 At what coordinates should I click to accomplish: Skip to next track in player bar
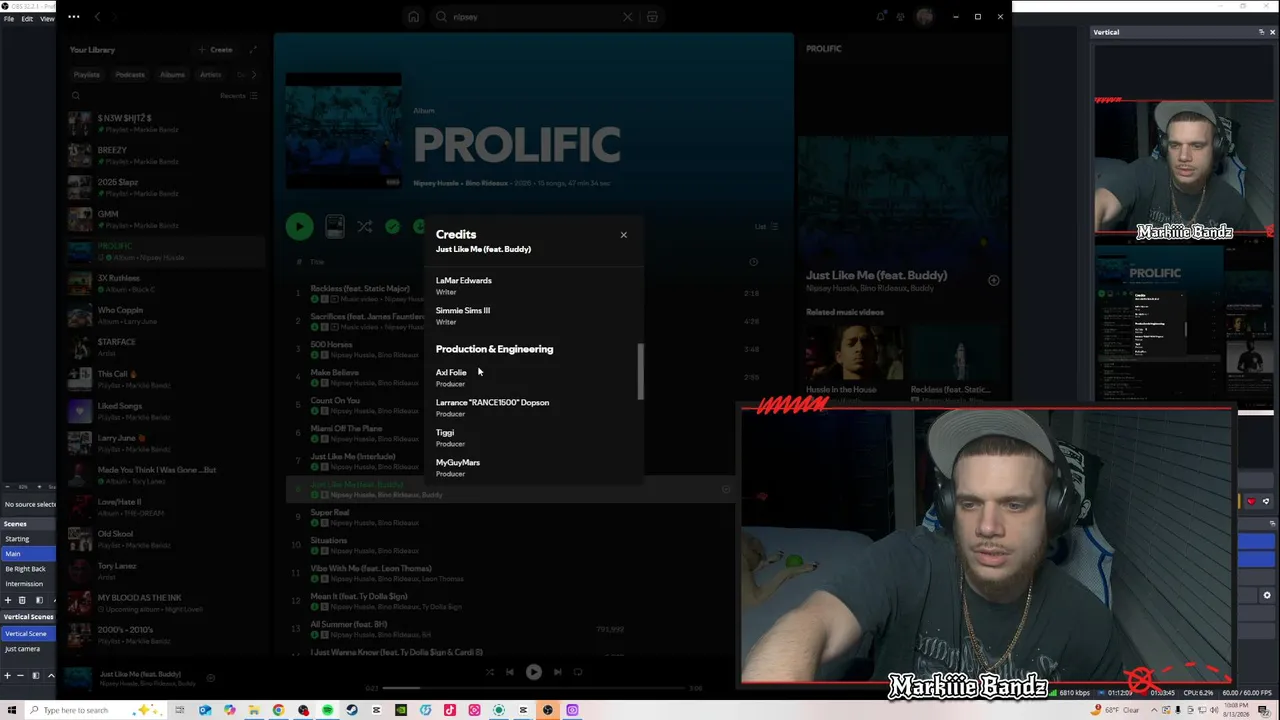[557, 672]
